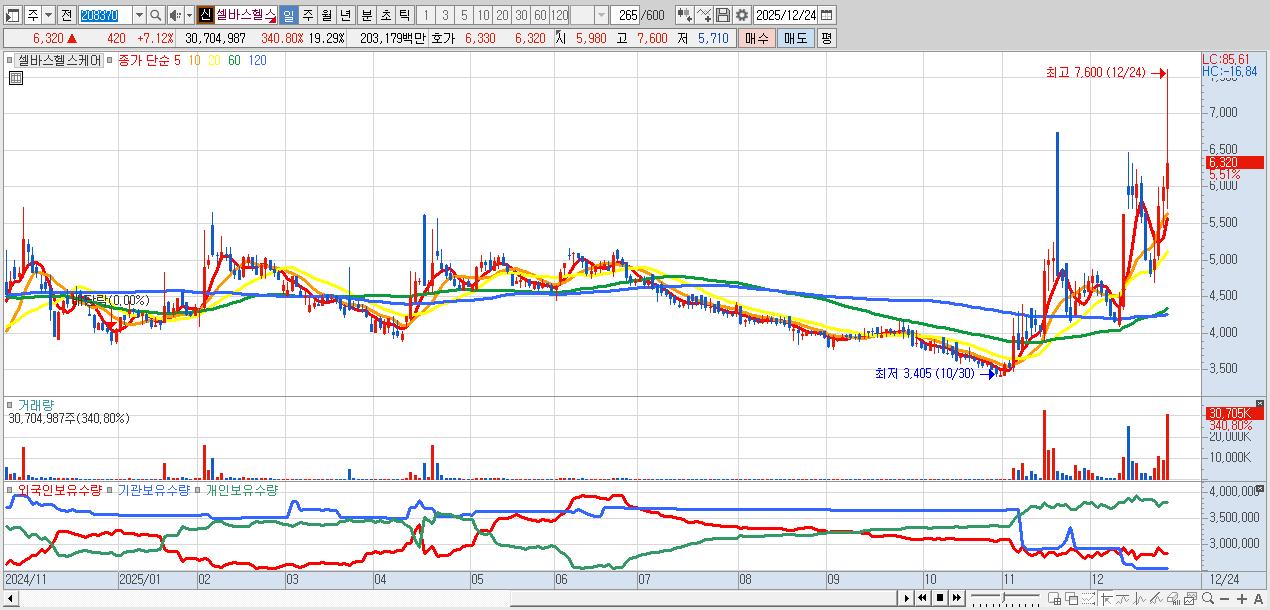Click moving average 20 yellow legend

[213, 60]
